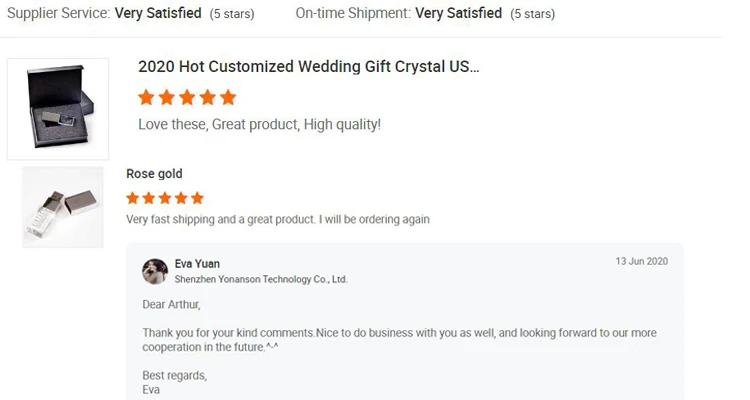Click the 13 Jun 2020 reply date
The height and width of the screenshot is (400, 750).
pos(641,261)
